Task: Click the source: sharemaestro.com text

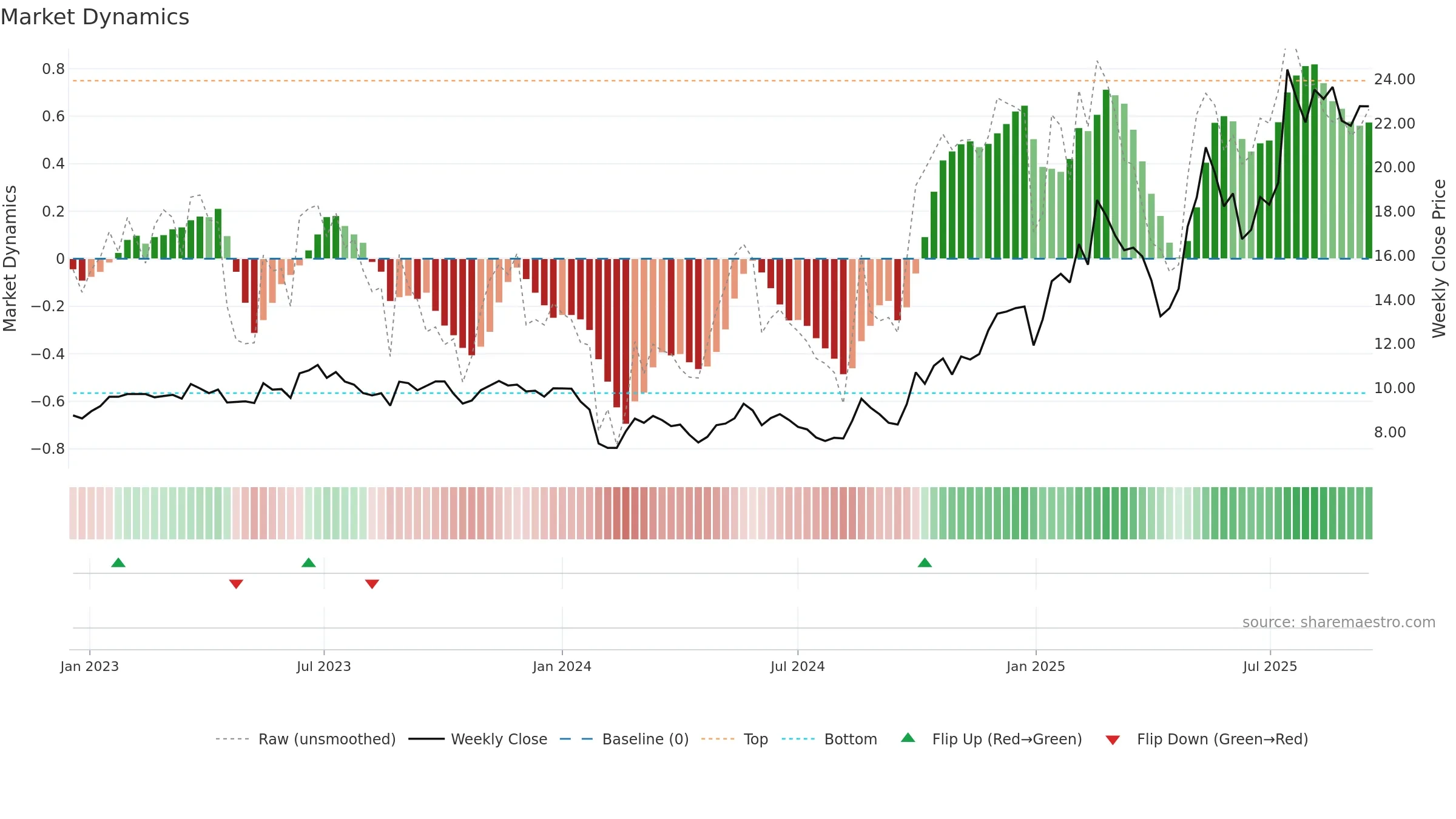Action: click(1339, 622)
